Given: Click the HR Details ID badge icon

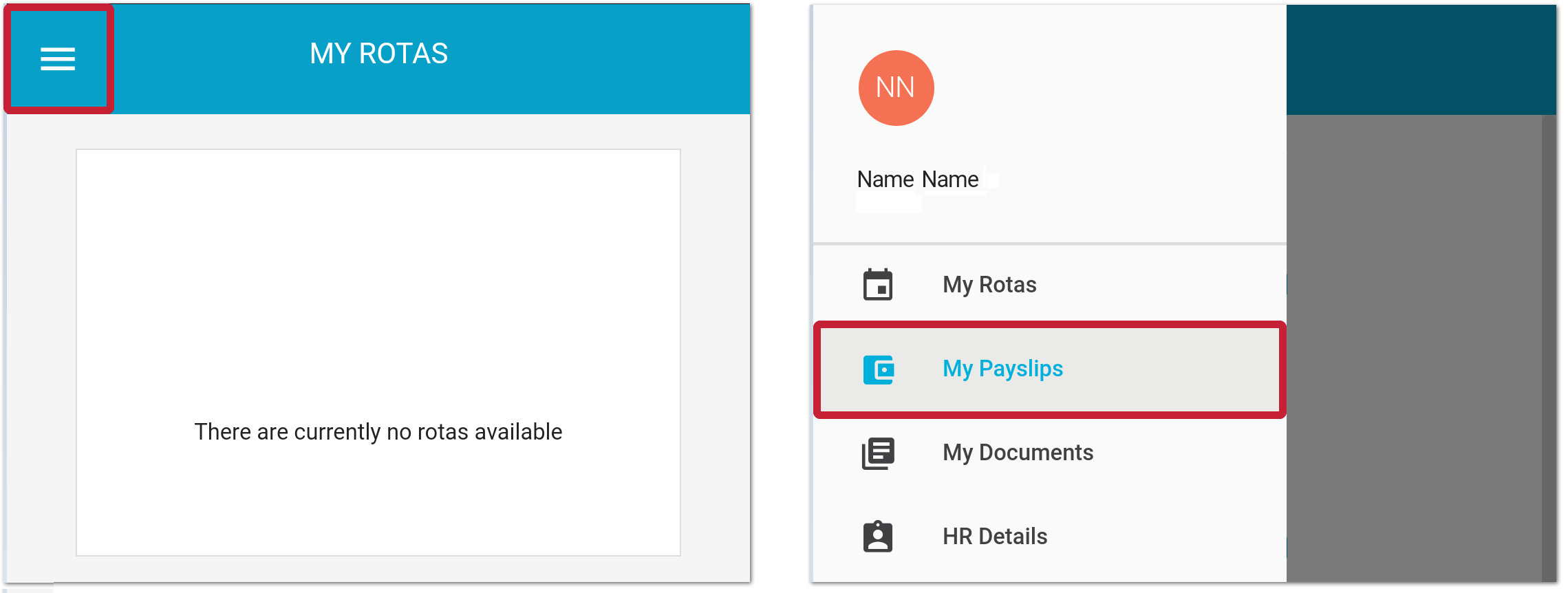Looking at the screenshot, I should coord(878,537).
